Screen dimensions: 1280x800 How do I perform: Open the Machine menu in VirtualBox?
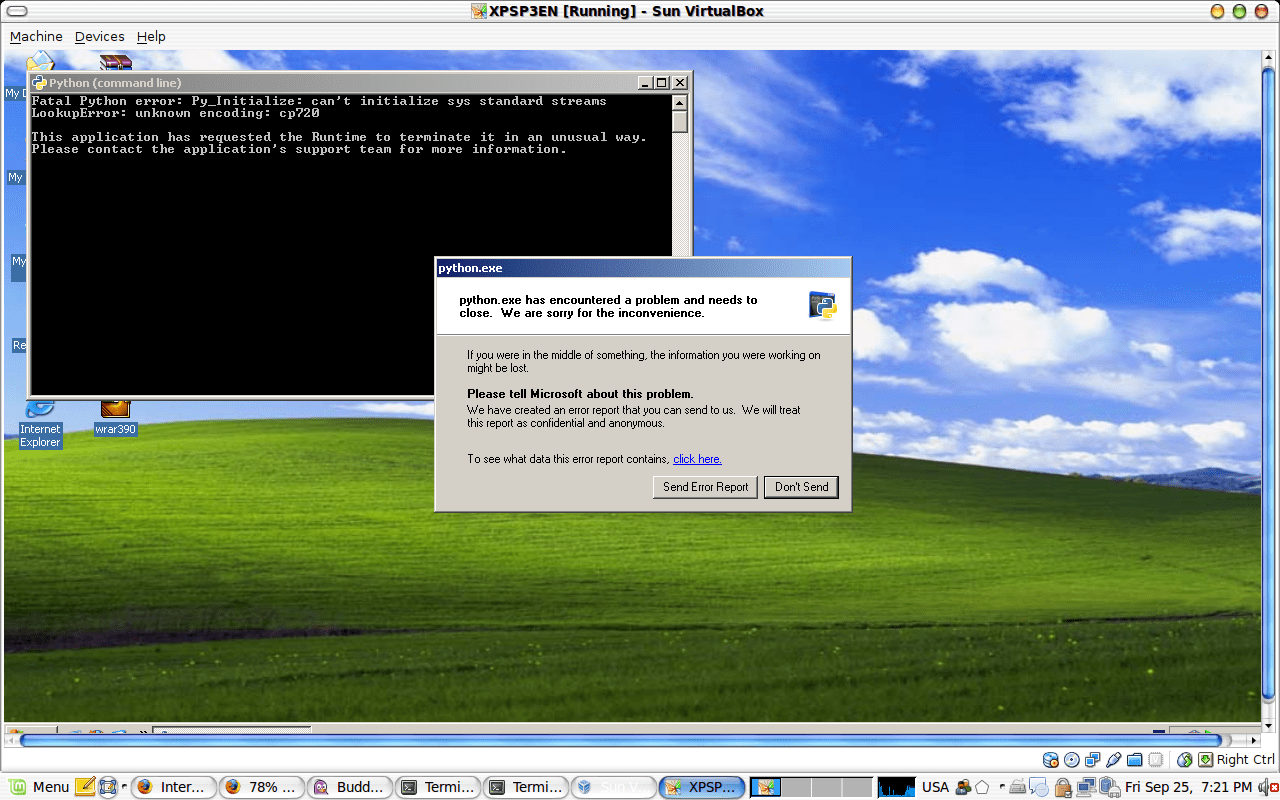36,36
